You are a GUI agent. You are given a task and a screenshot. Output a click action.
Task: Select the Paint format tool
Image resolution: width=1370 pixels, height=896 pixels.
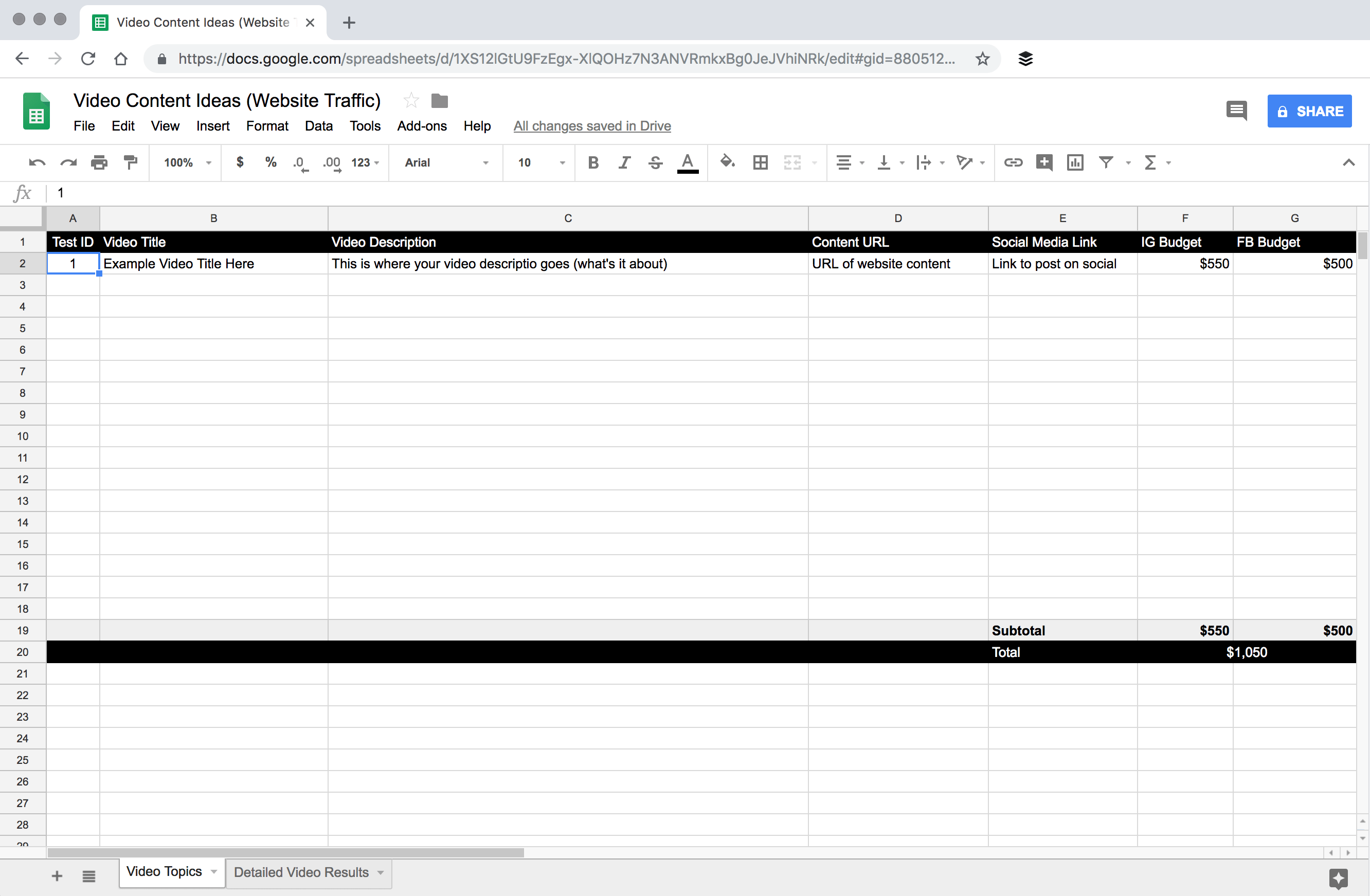[x=131, y=162]
